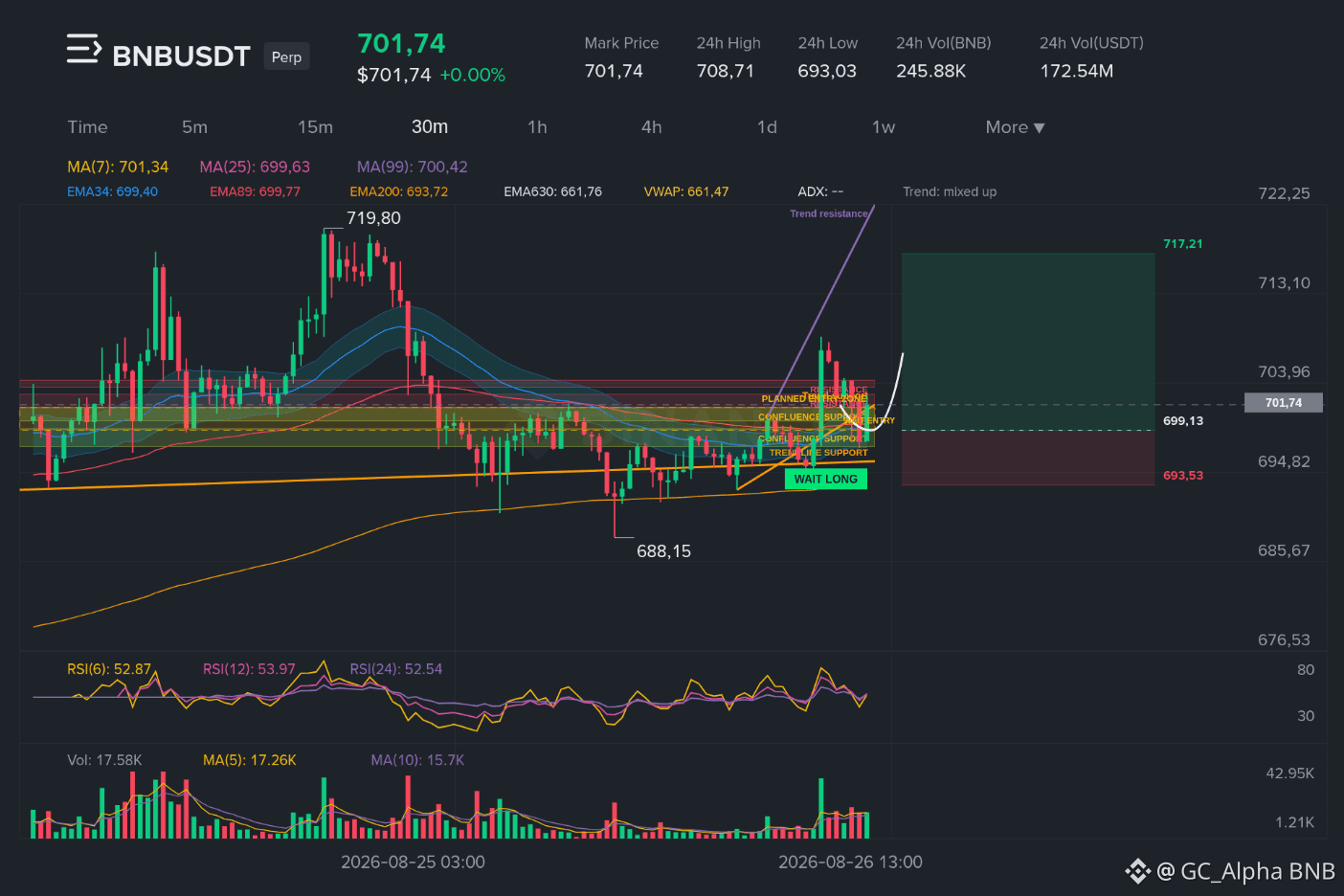Click the VWAP: 661,47 indicator label
Image resolution: width=1344 pixels, height=896 pixels.
(x=686, y=191)
